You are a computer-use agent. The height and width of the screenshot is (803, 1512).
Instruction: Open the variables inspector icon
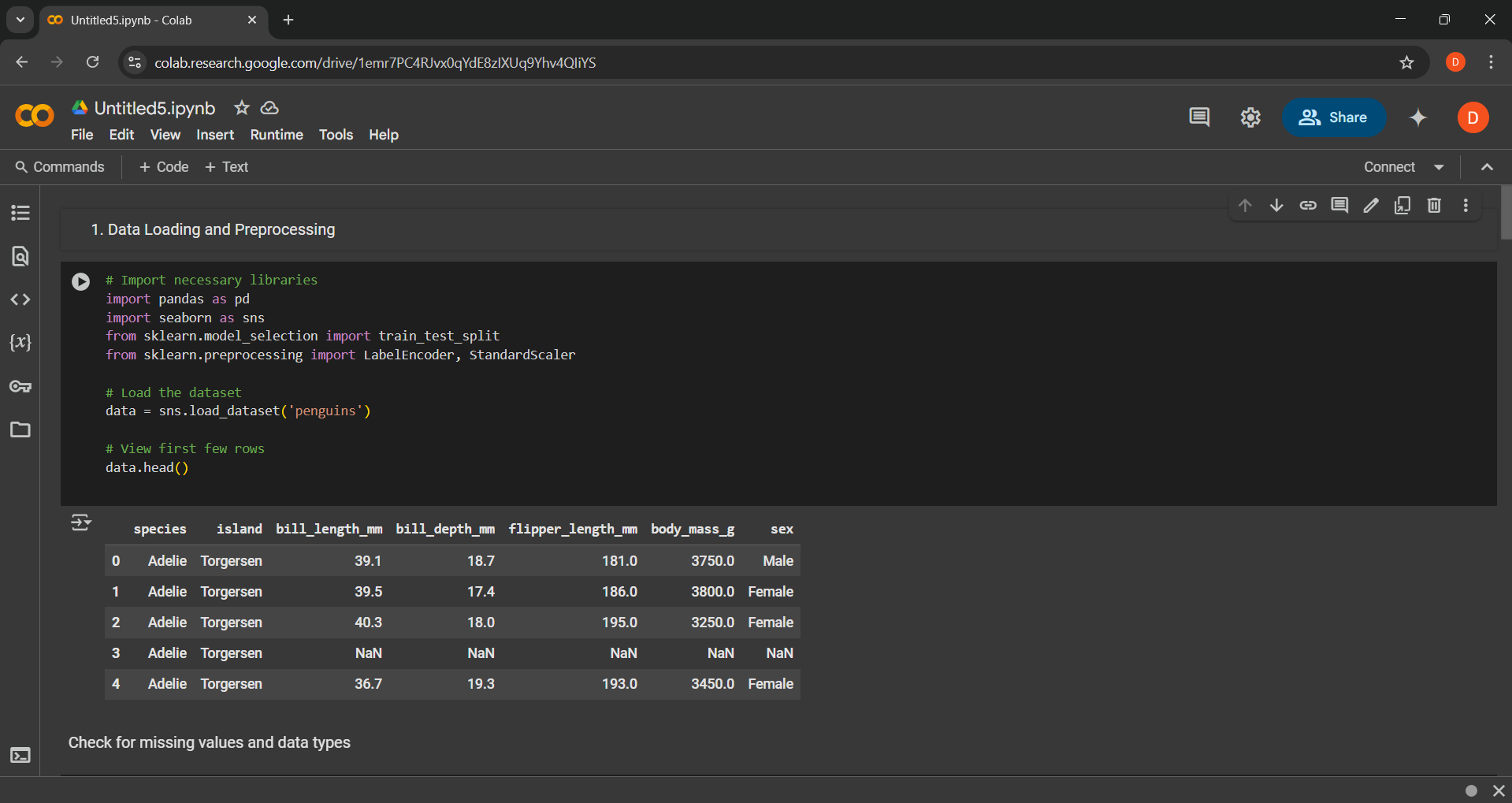tap(20, 343)
